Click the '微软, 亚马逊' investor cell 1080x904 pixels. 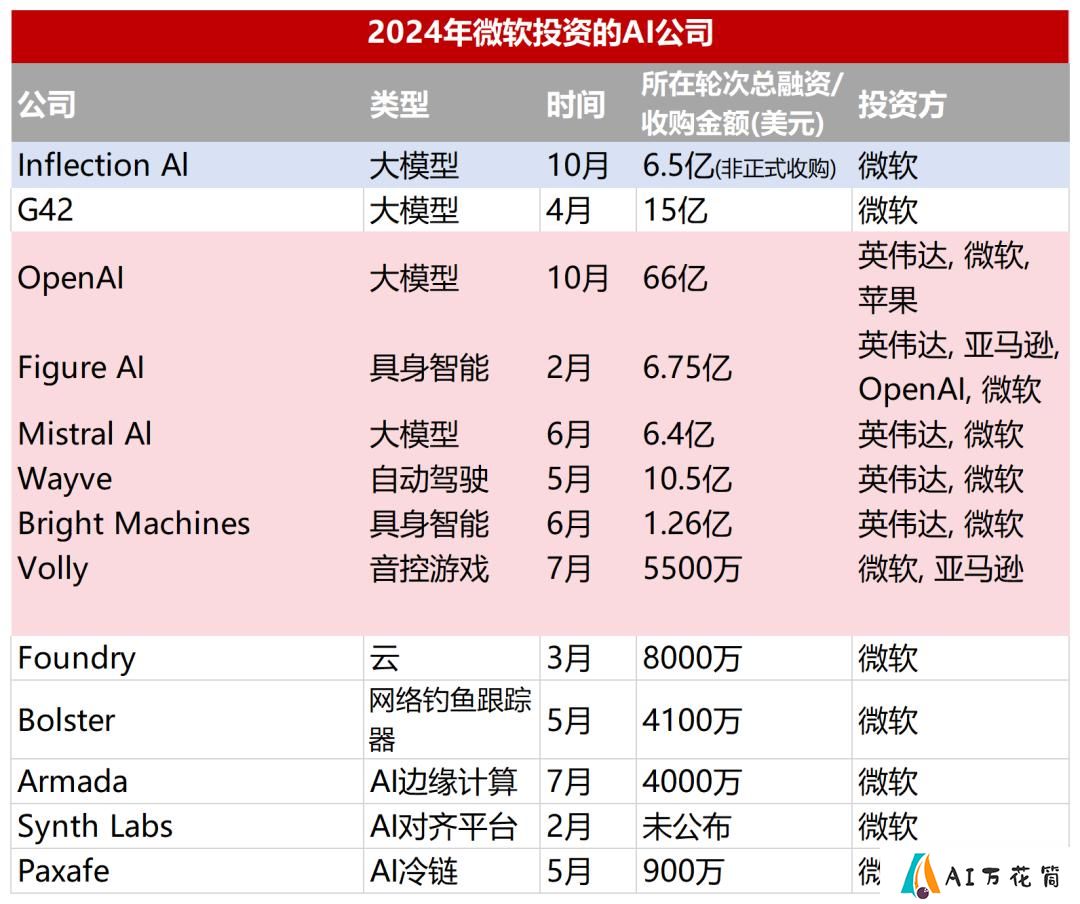coord(941,569)
